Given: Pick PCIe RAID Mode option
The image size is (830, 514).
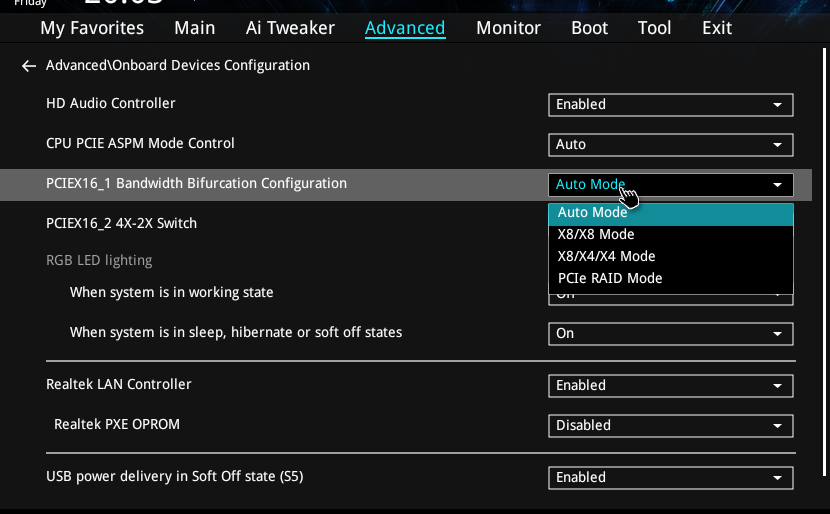Looking at the screenshot, I should (610, 278).
